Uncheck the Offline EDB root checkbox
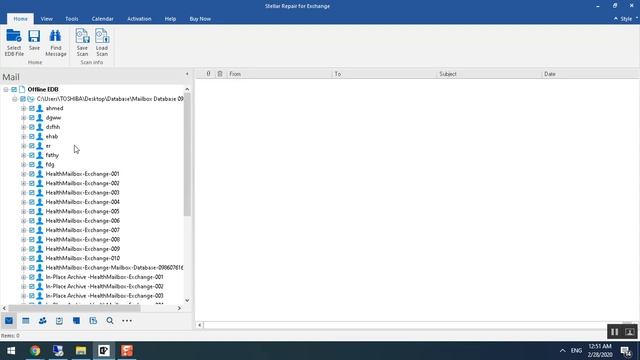 [x=14, y=89]
